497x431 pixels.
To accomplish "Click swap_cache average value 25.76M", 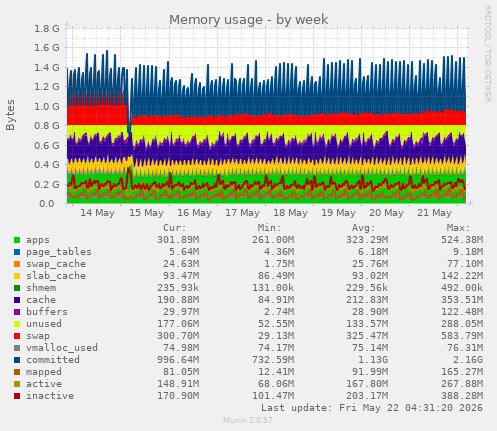I will [370, 264].
